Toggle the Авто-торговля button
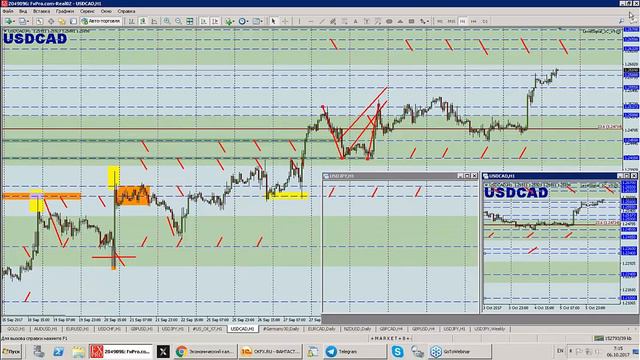The height and width of the screenshot is (360, 640). pyautogui.click(x=101, y=21)
